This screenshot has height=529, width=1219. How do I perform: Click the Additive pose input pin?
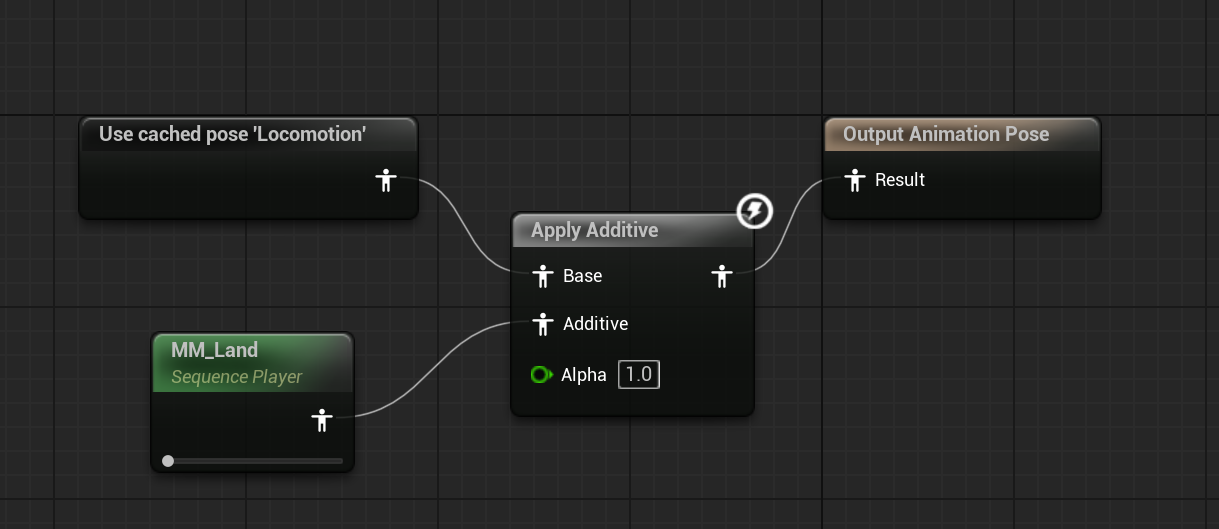[543, 324]
